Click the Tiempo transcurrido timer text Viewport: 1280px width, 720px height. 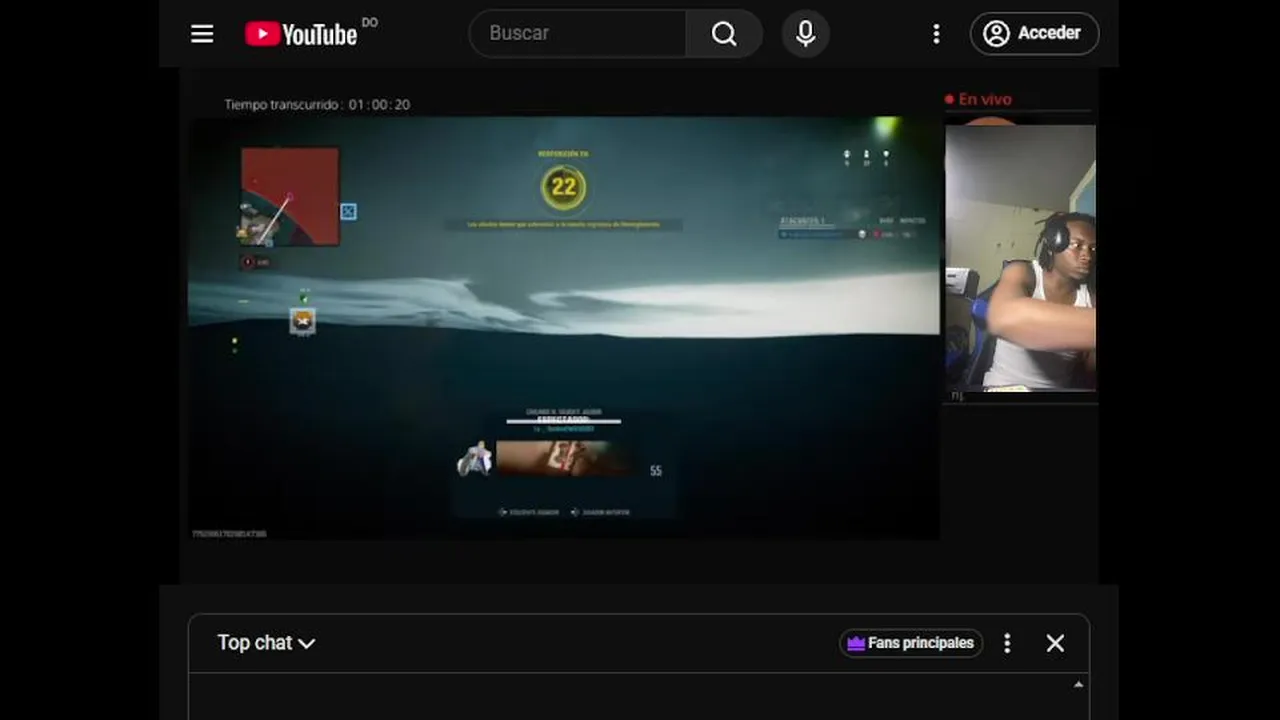(317, 104)
